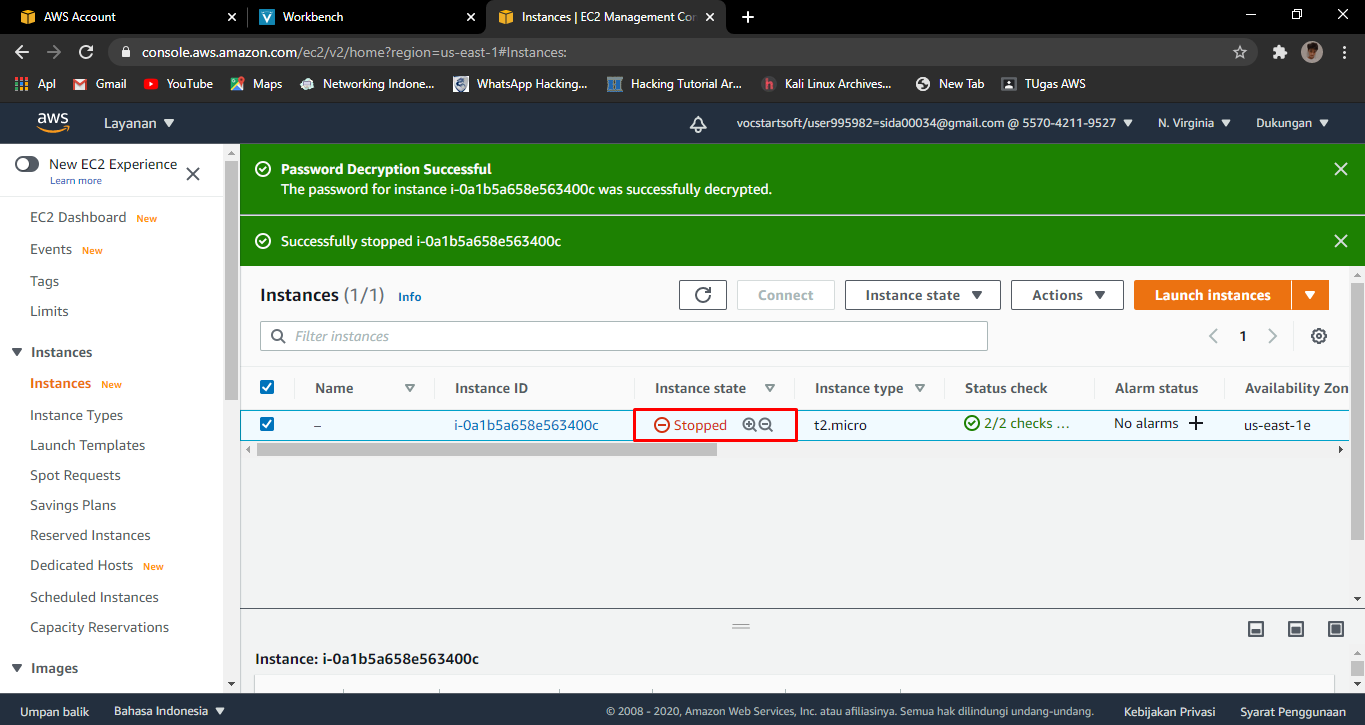The height and width of the screenshot is (725, 1365).
Task: Open the Apl apps shortcut
Action: pos(35,84)
